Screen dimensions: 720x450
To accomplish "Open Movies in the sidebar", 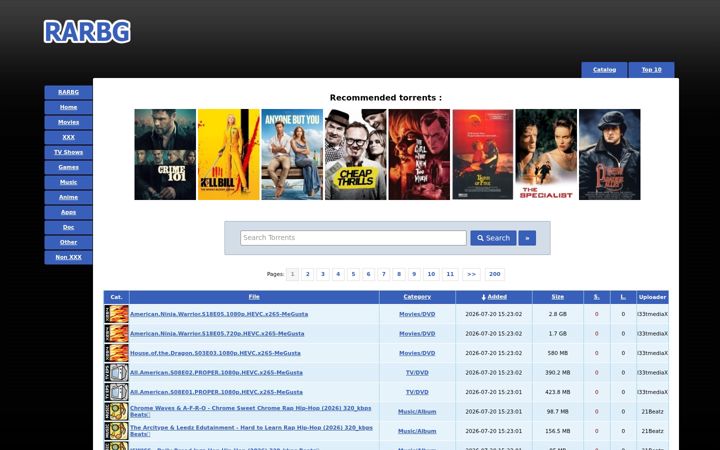I will pyautogui.click(x=68, y=122).
